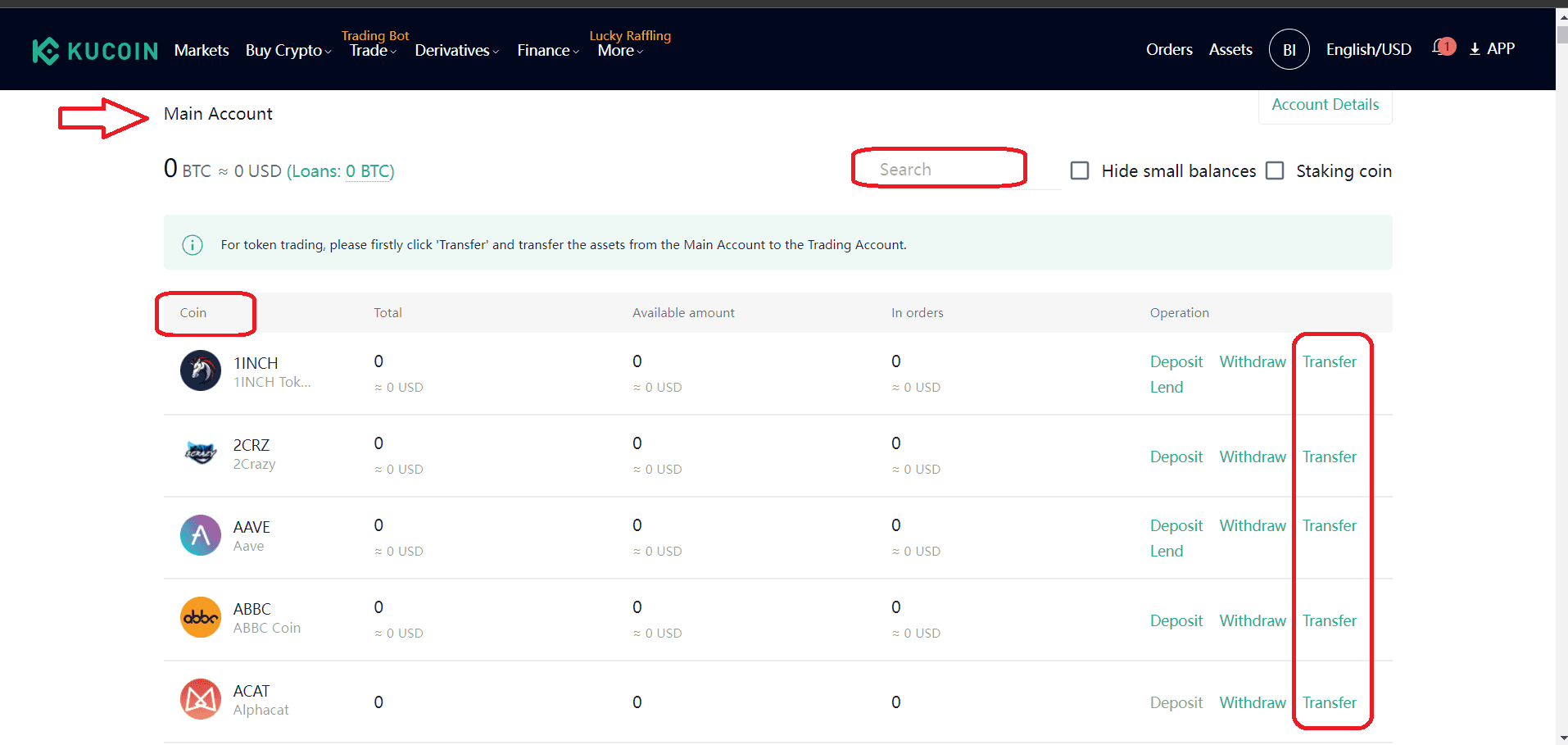Select the 2Crazy coin name text
The height and width of the screenshot is (745, 1568).
click(x=254, y=464)
